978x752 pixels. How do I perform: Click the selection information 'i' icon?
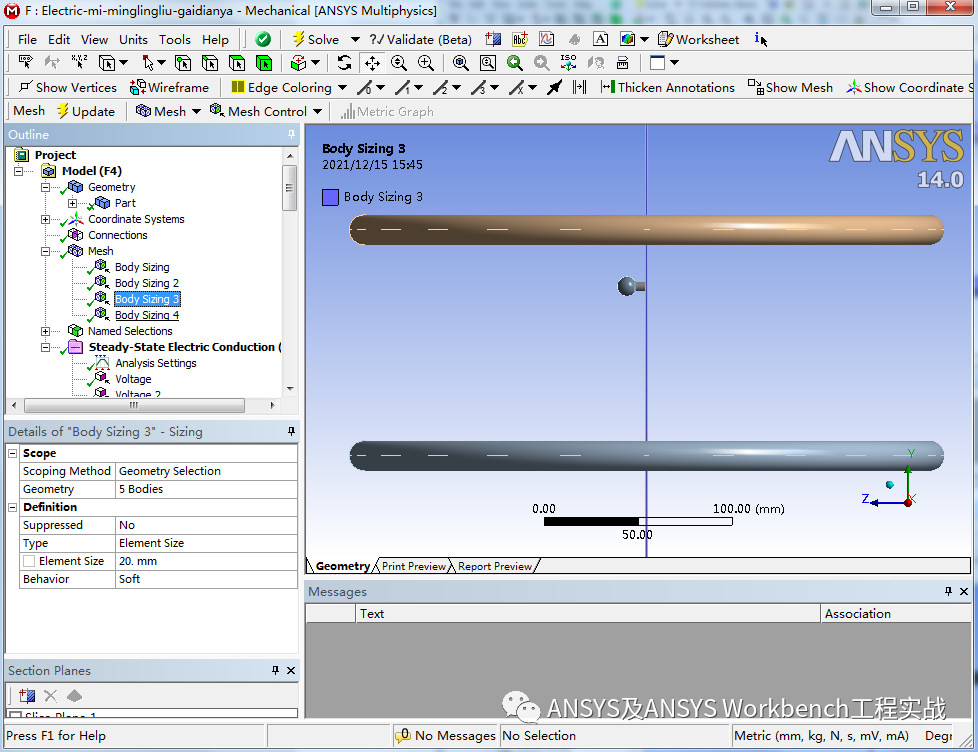760,39
